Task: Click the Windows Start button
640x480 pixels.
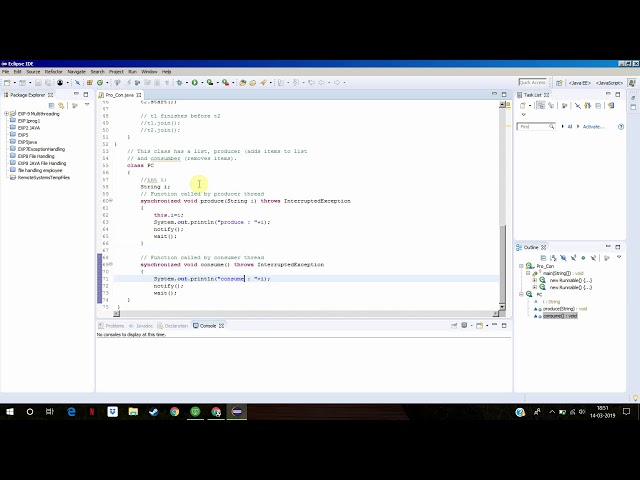Action: click(10, 412)
